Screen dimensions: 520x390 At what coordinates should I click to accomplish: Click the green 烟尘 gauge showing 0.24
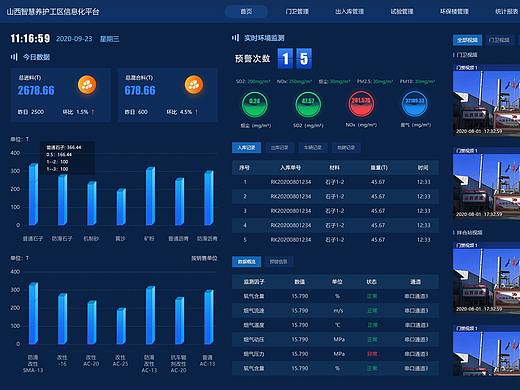255,104
